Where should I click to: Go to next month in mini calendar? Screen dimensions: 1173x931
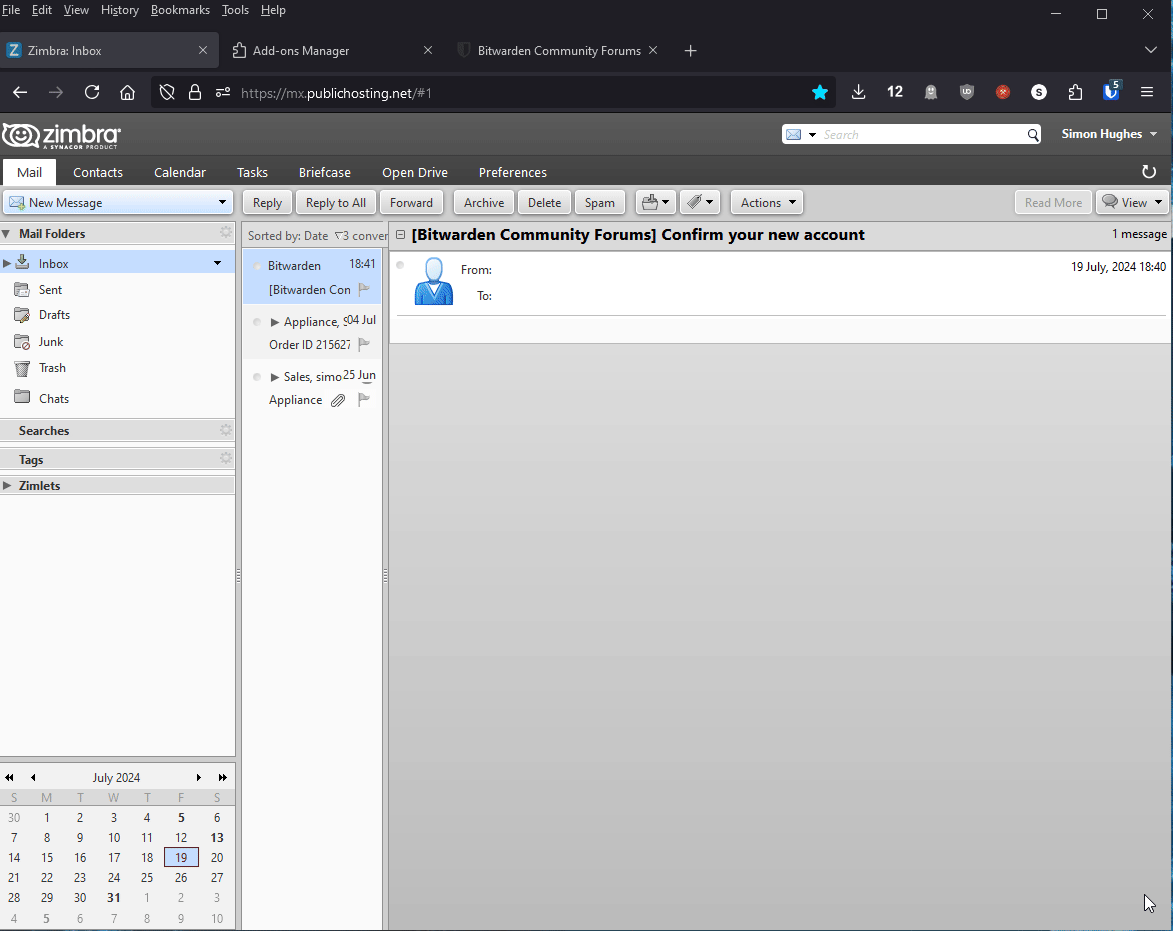pos(199,778)
